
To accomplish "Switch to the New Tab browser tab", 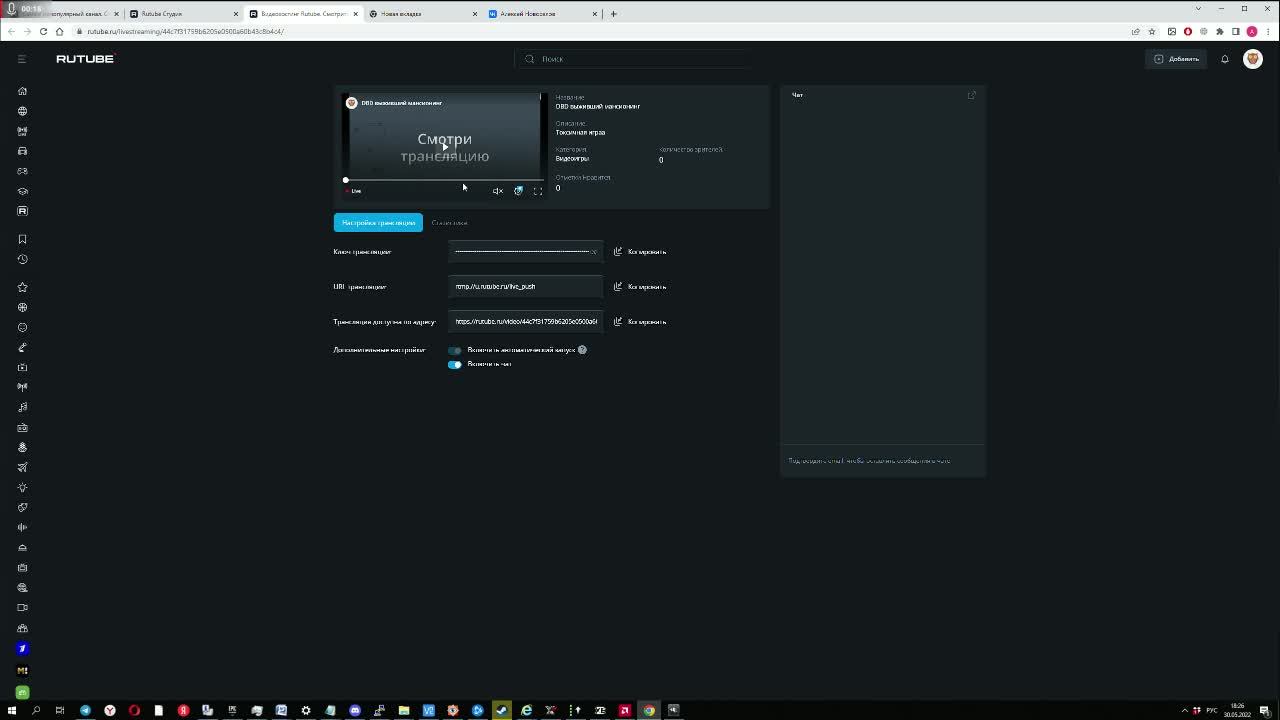I will 422,14.
